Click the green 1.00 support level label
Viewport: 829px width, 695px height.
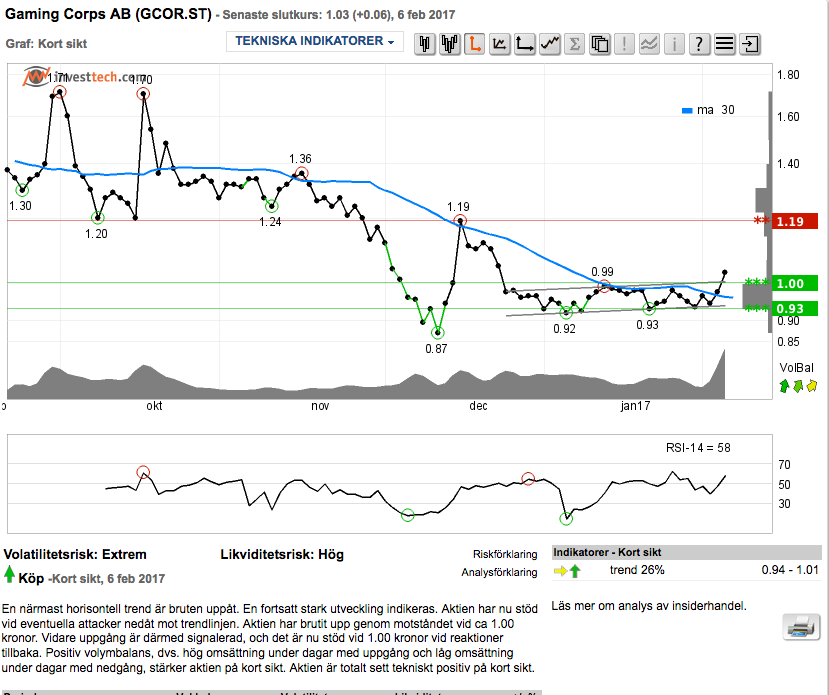pos(795,283)
